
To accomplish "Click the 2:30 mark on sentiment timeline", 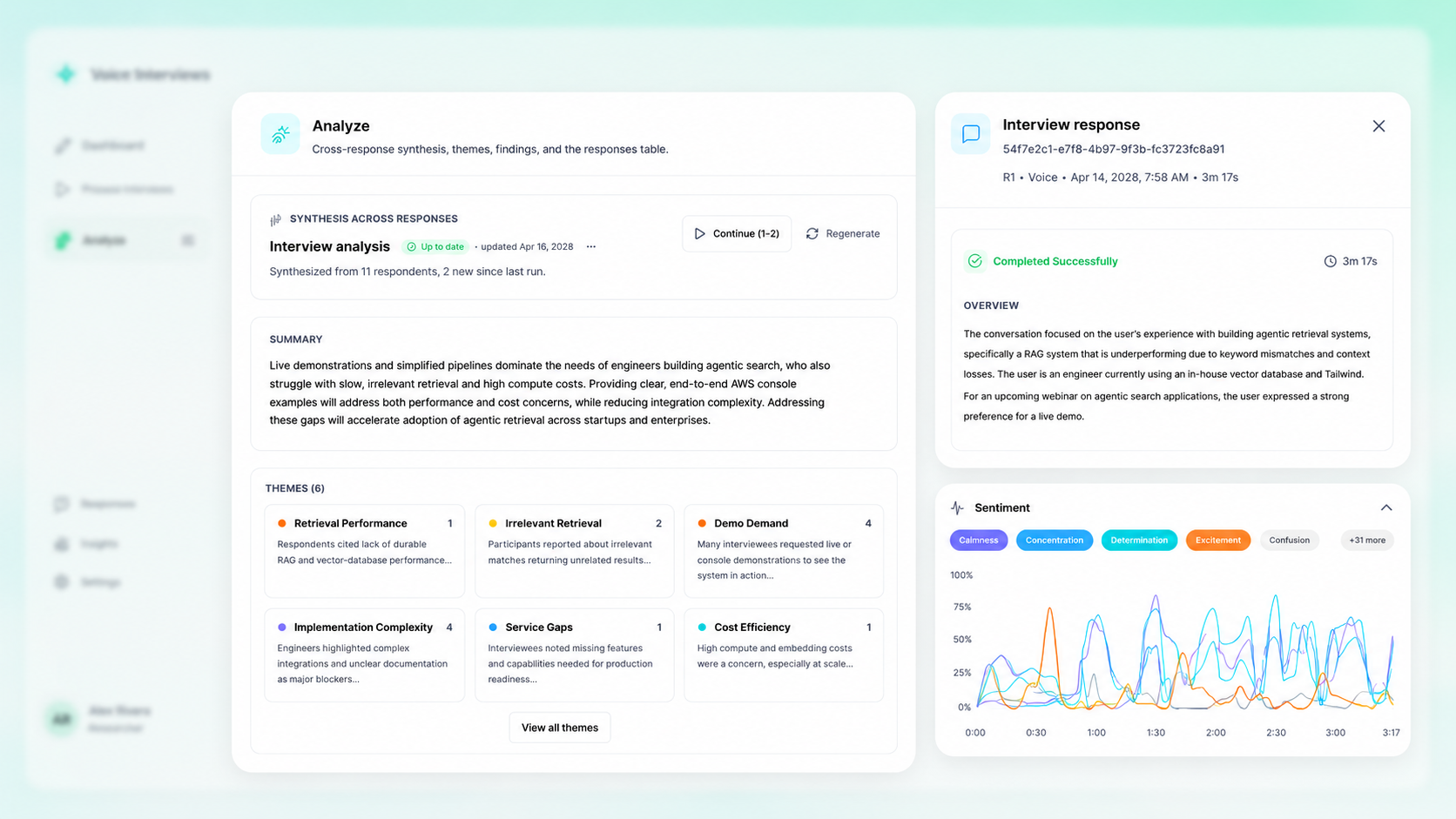I will pyautogui.click(x=1276, y=733).
